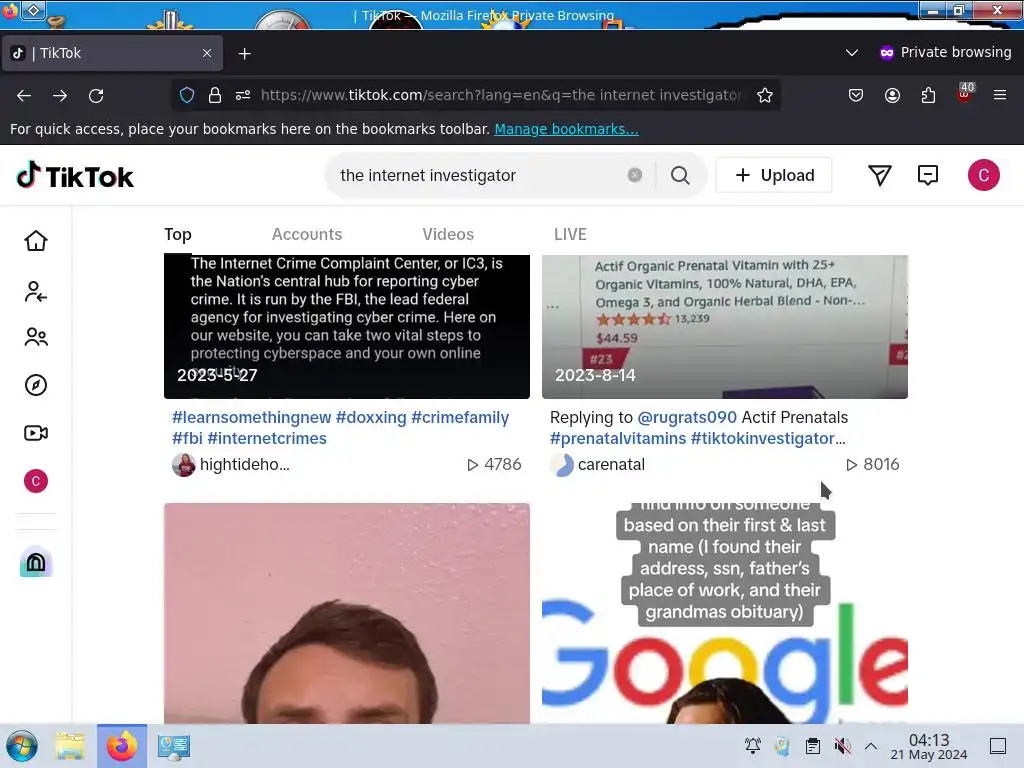The width and height of the screenshot is (1024, 768).
Task: Open the #crimefamily hashtag link
Action: click(460, 417)
